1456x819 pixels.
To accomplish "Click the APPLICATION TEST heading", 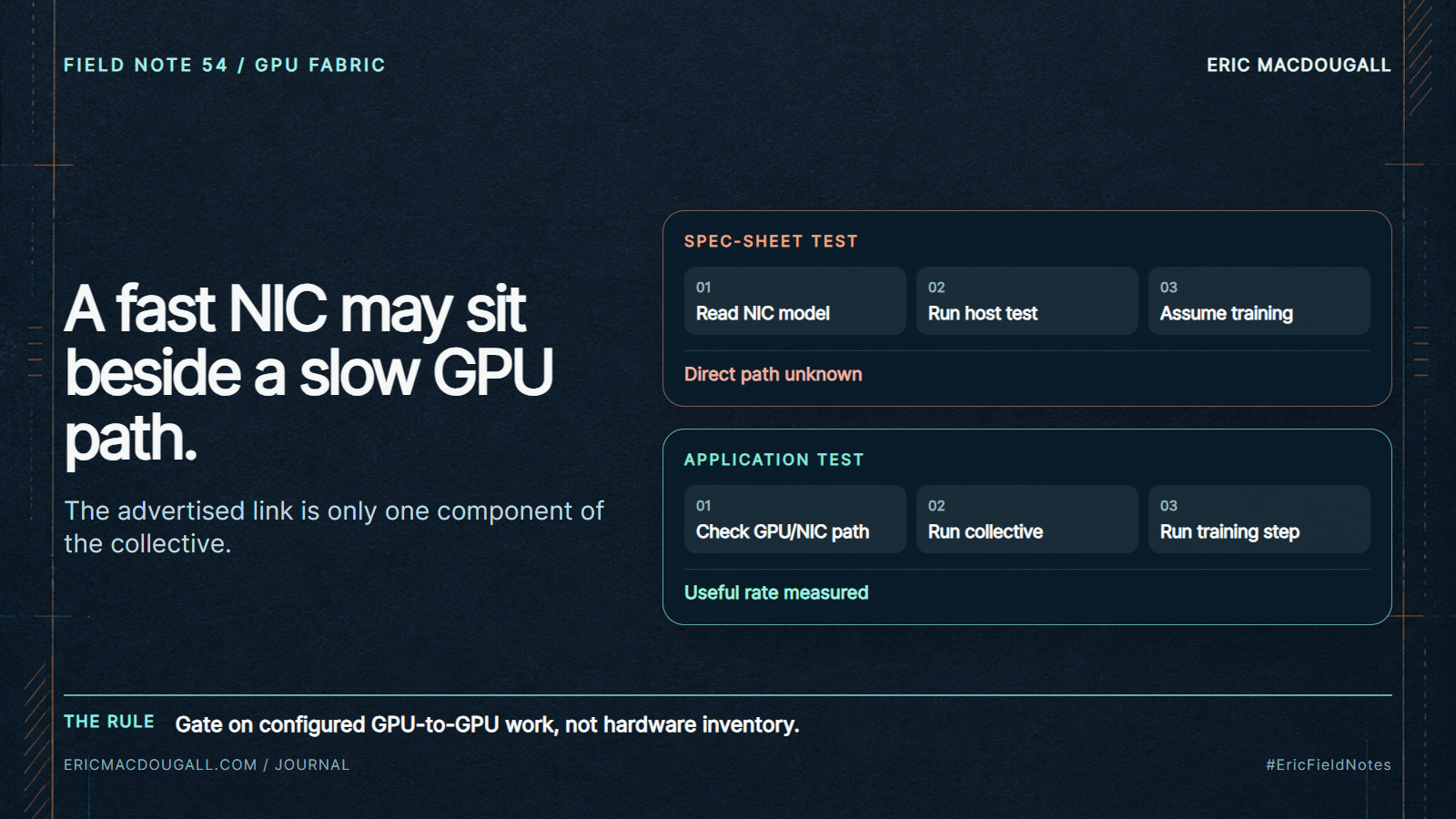I will tap(773, 460).
